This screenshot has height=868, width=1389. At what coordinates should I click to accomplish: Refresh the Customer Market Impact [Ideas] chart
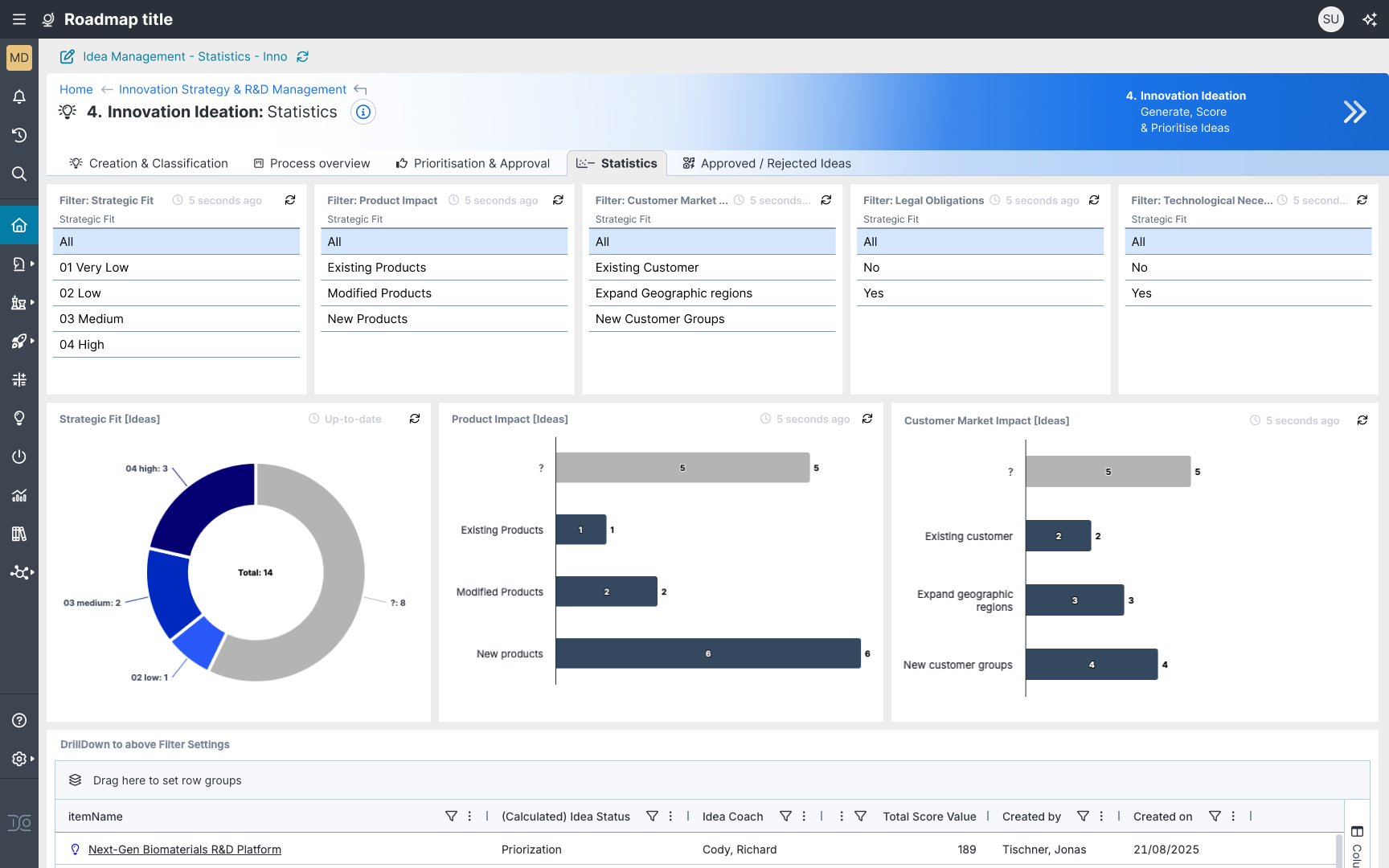click(x=1362, y=420)
